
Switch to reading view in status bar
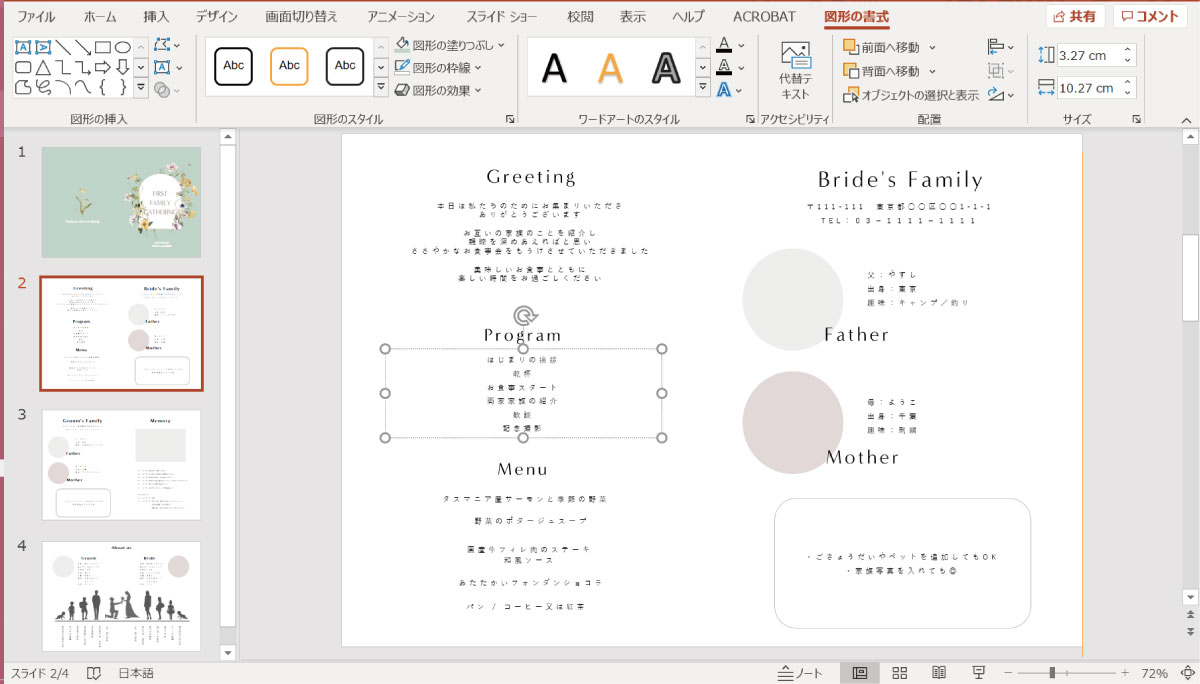(939, 673)
